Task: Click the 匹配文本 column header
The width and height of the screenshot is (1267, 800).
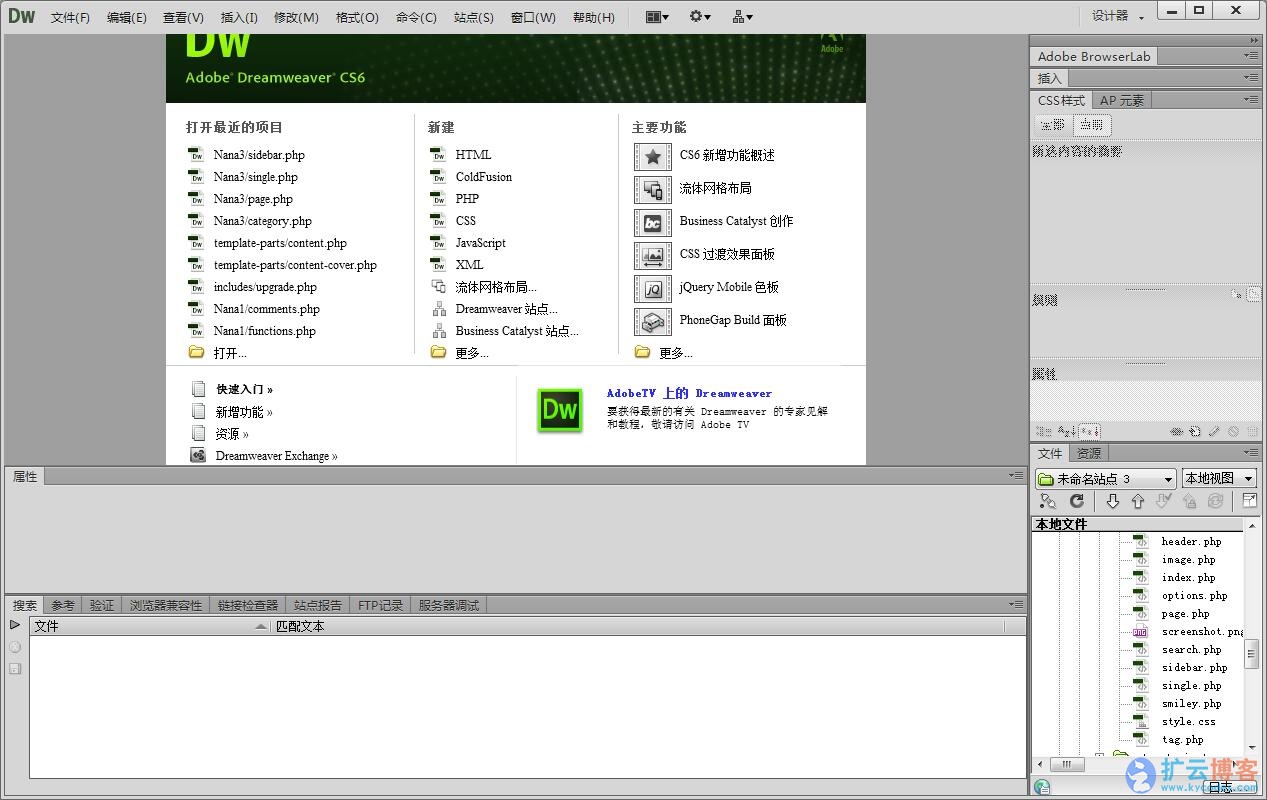Action: 638,626
